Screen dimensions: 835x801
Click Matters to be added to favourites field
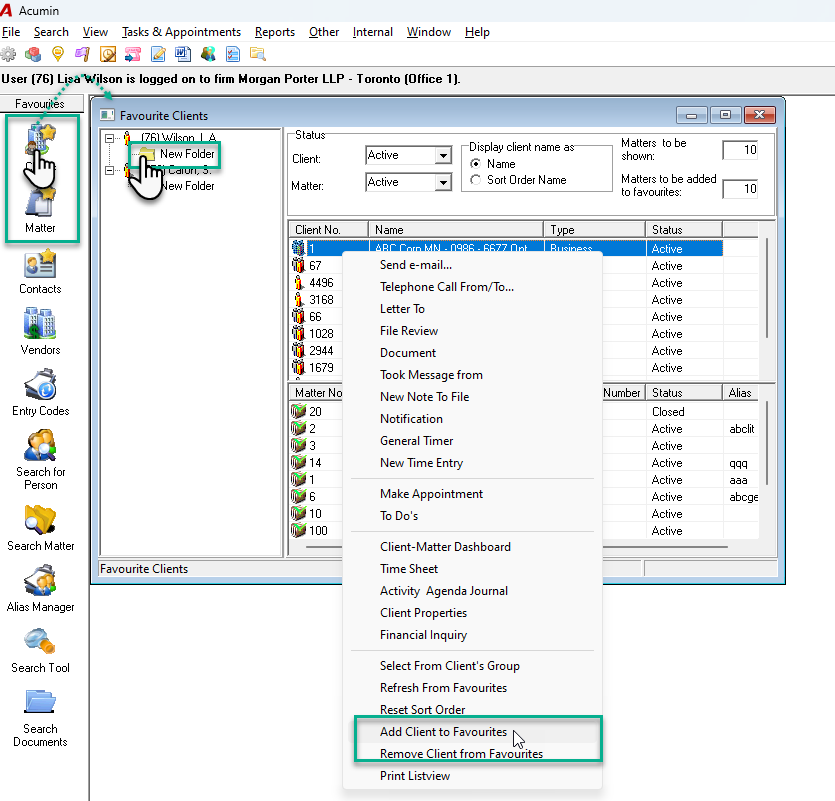740,189
